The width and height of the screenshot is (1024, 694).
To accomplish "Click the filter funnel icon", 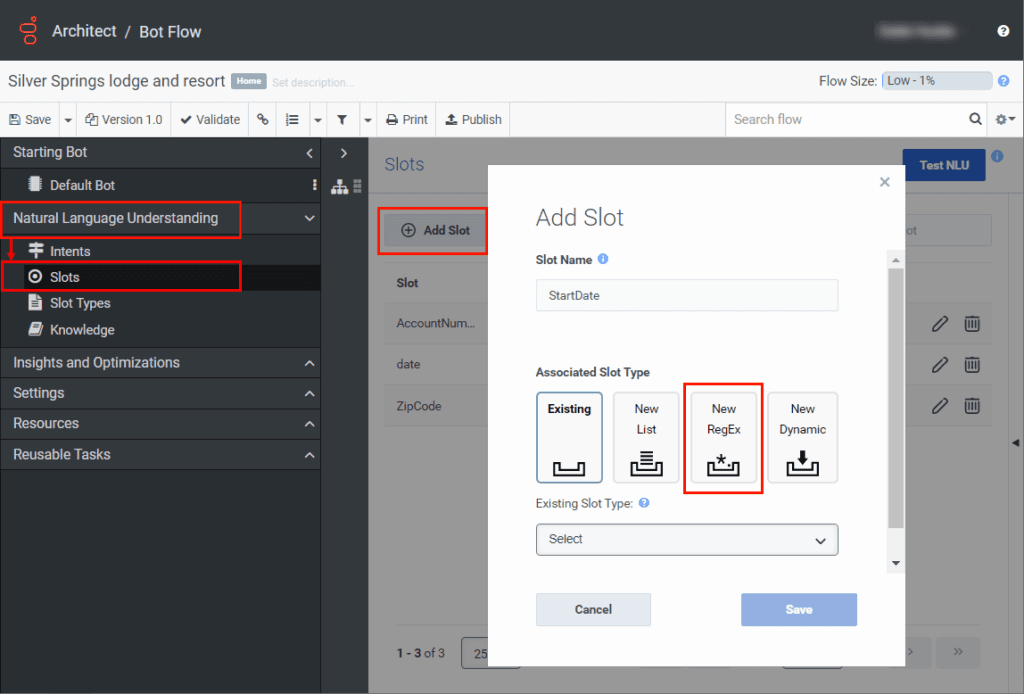I will pyautogui.click(x=342, y=119).
